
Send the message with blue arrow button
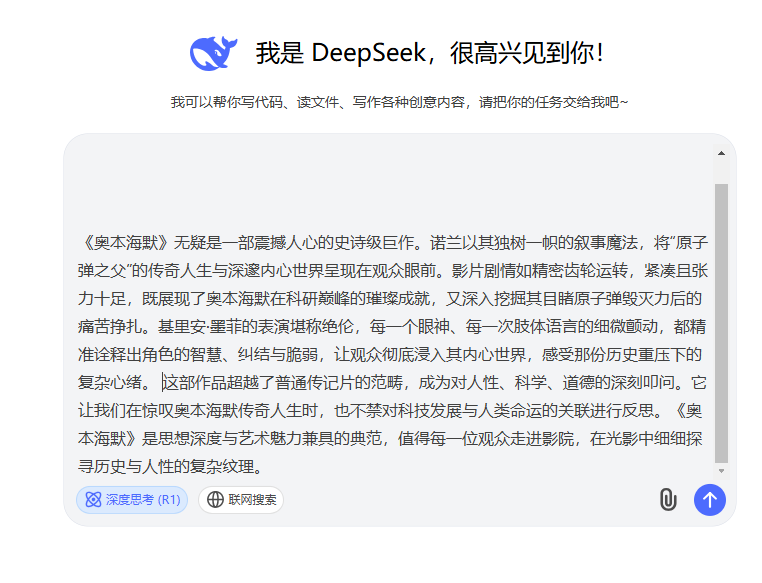click(709, 499)
